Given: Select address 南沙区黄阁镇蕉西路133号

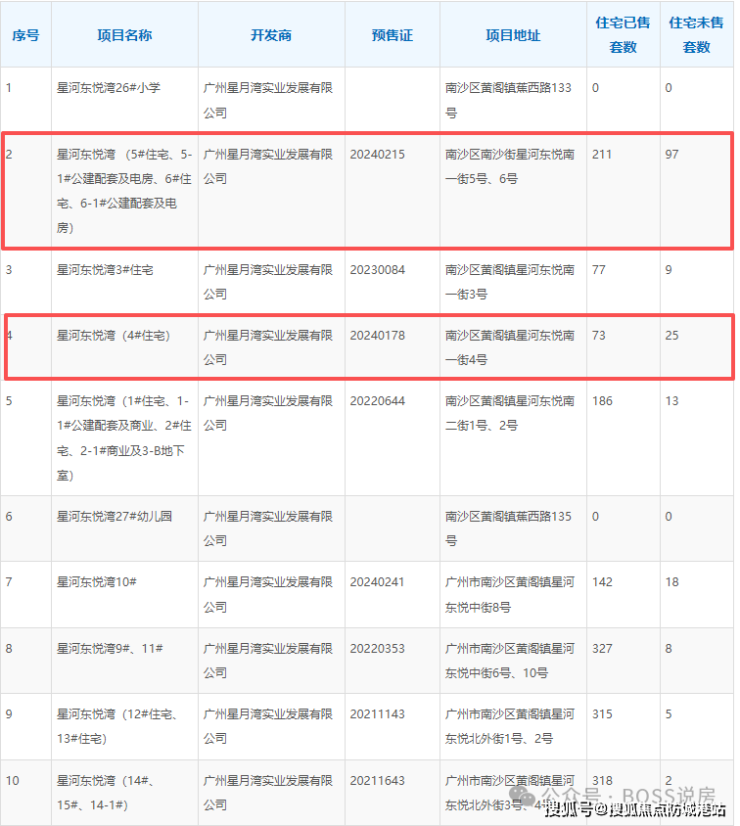Looking at the screenshot, I should [508, 100].
